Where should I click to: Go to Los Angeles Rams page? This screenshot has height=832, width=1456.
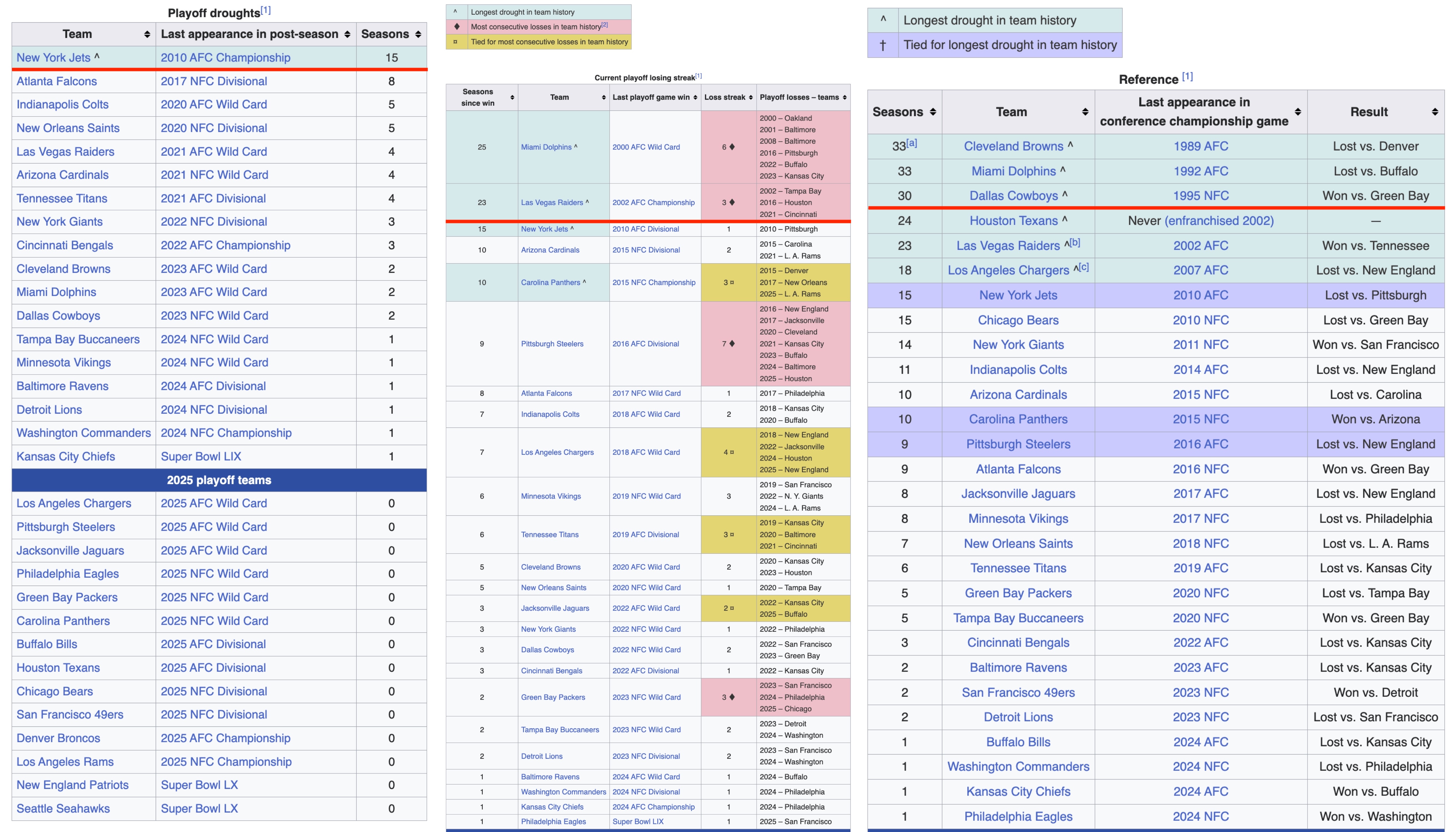[x=65, y=762]
